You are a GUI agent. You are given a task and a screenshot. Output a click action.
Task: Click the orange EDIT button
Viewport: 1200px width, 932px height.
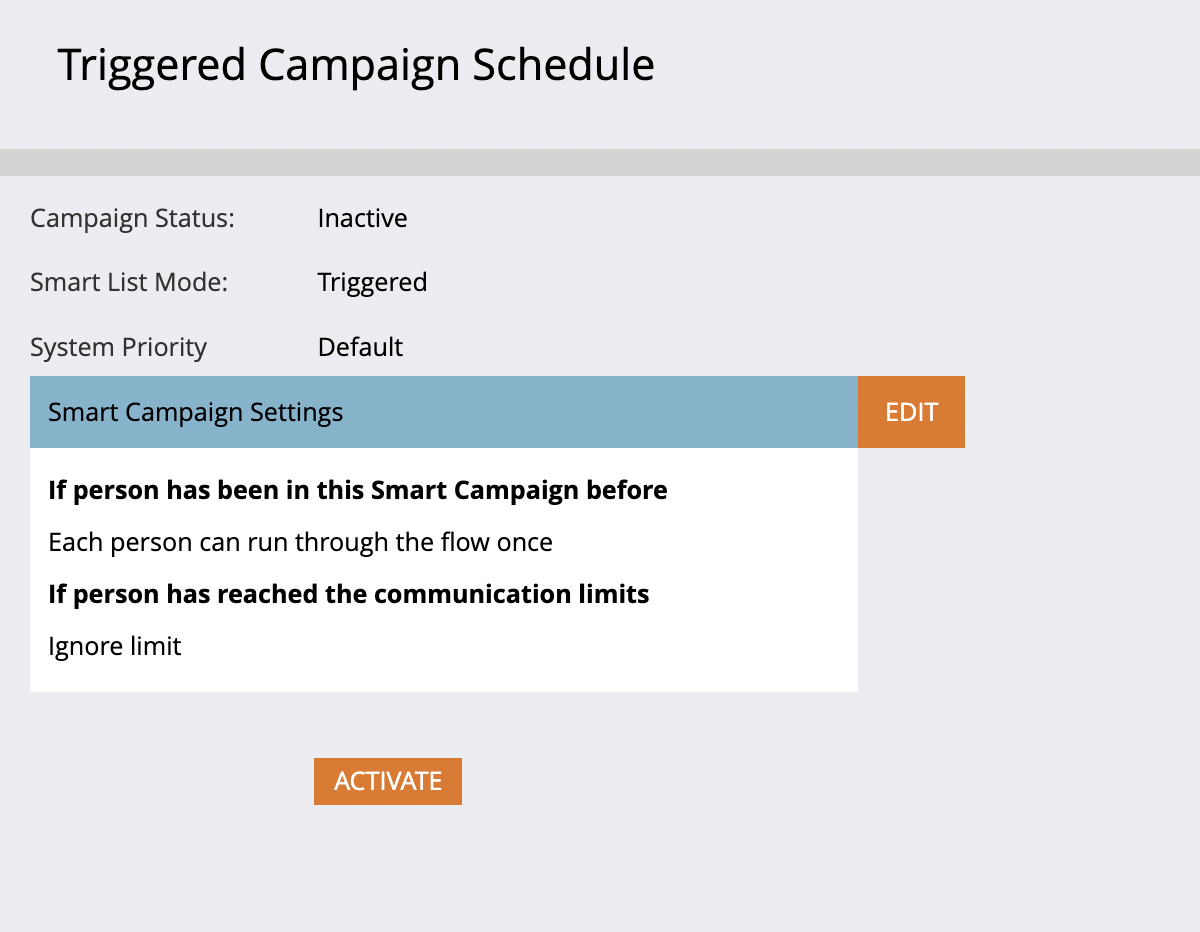[911, 412]
